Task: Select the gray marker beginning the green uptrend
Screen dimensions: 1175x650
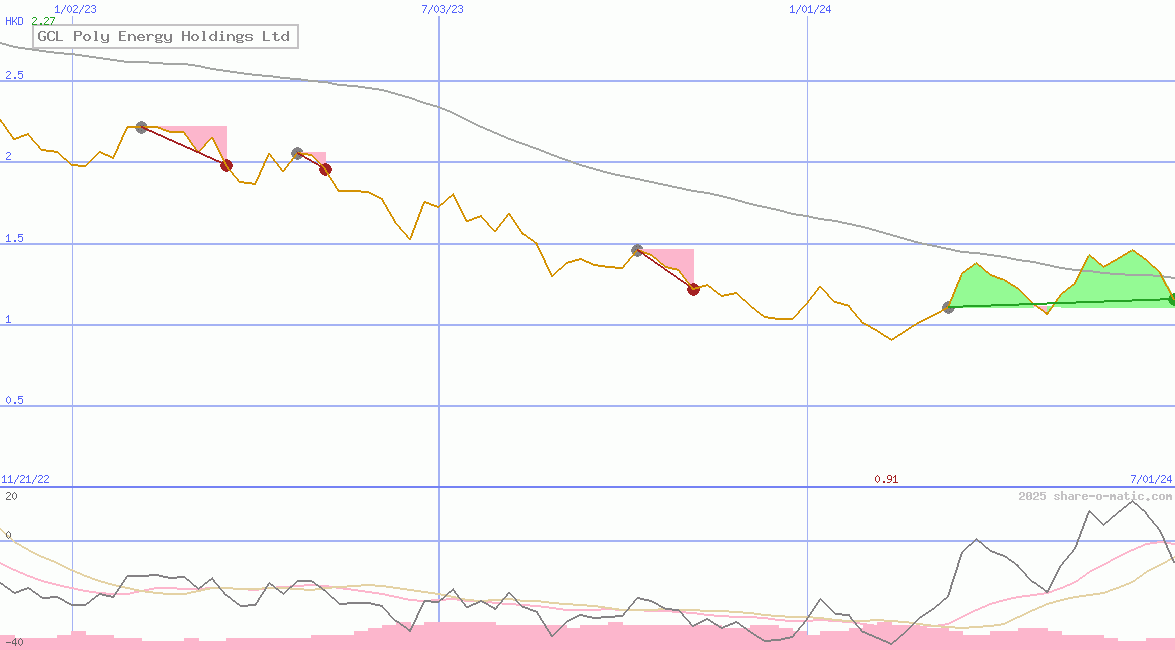Action: 947,308
